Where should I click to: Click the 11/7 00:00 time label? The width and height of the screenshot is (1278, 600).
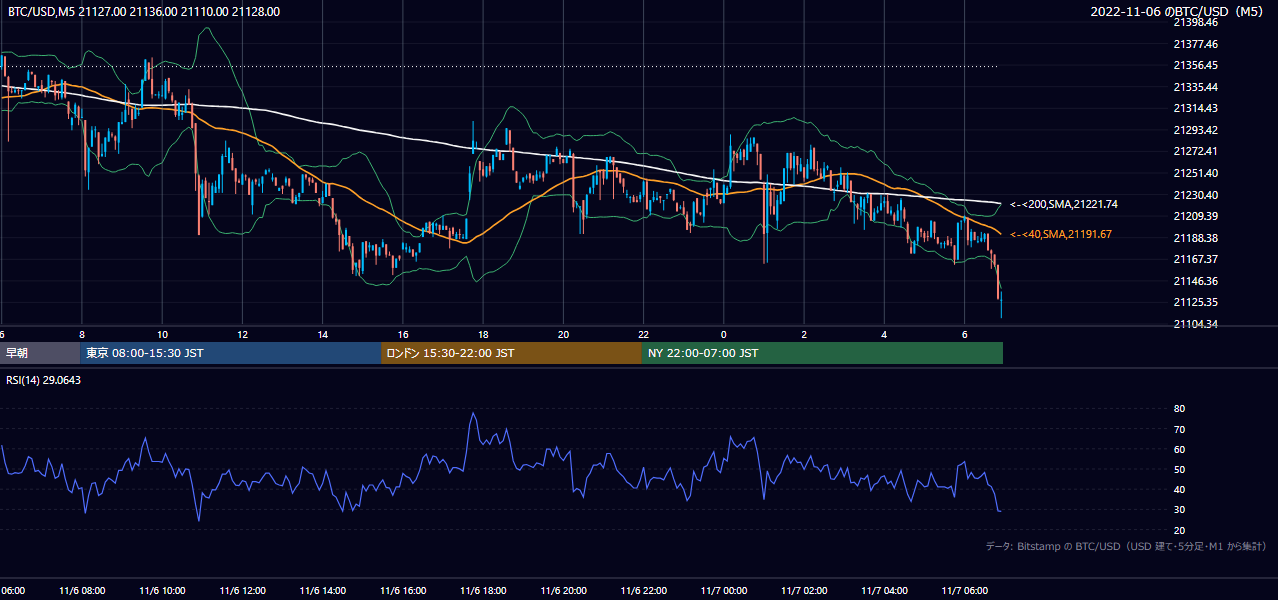tap(723, 590)
